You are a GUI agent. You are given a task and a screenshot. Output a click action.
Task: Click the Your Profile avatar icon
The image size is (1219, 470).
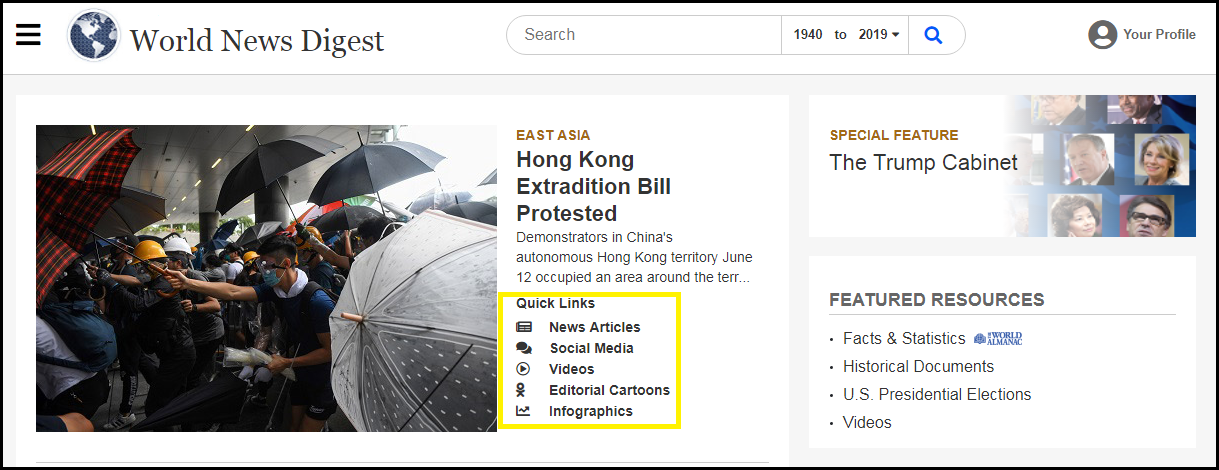coord(1102,35)
